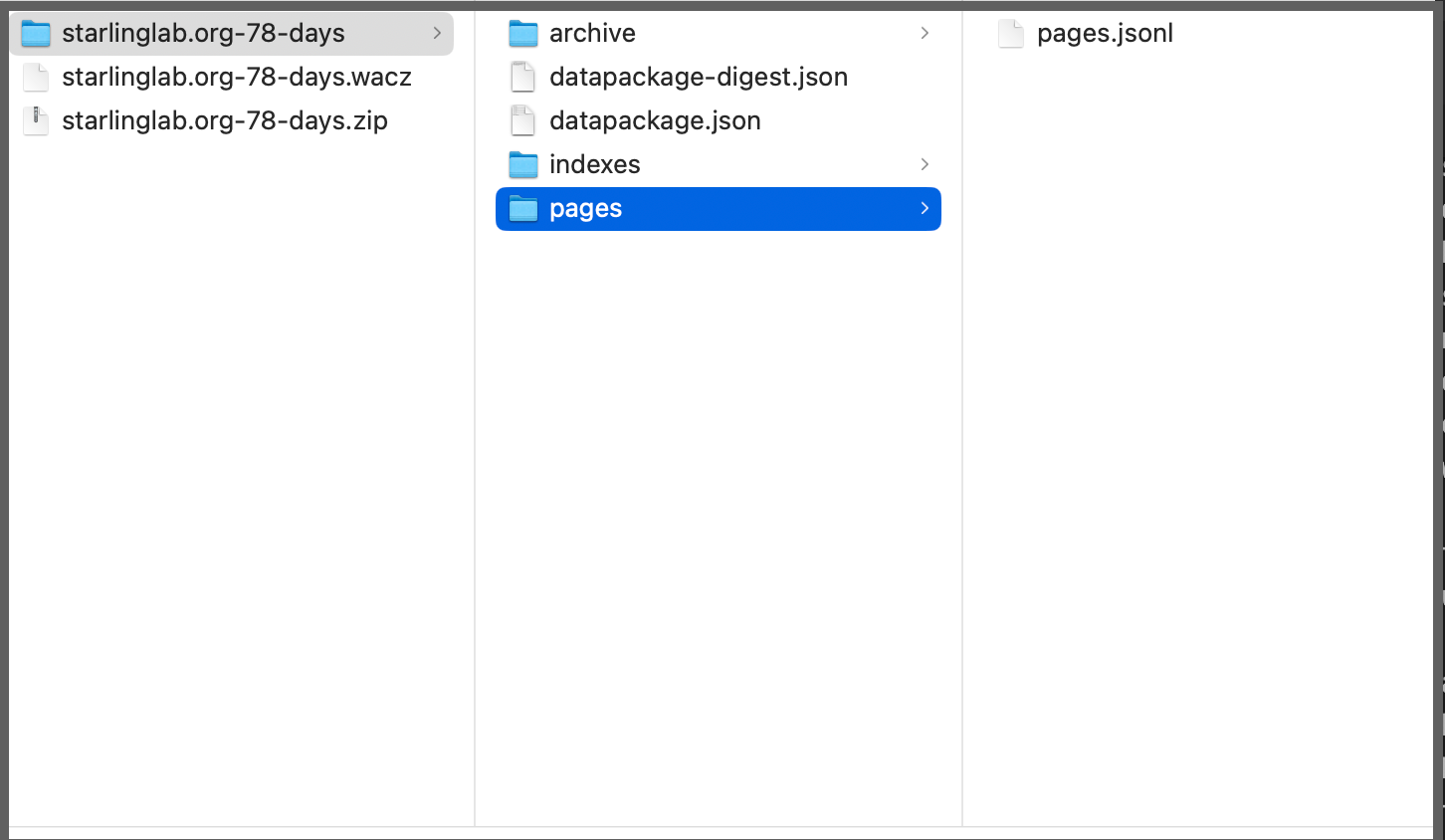Click the zip archive icon for starlinglab.org-78-days.zip
This screenshot has height=840, width=1445.
[x=35, y=120]
